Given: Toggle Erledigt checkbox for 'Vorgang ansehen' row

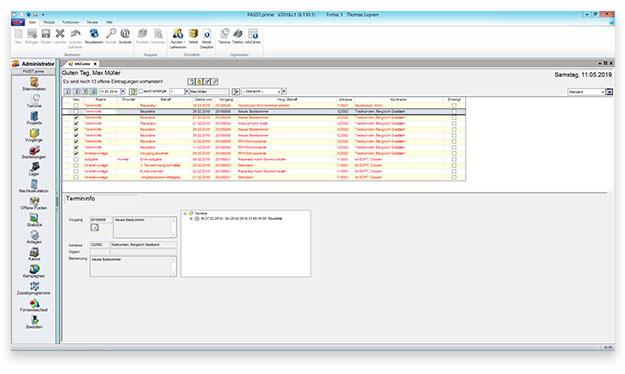Looking at the screenshot, I should click(454, 154).
